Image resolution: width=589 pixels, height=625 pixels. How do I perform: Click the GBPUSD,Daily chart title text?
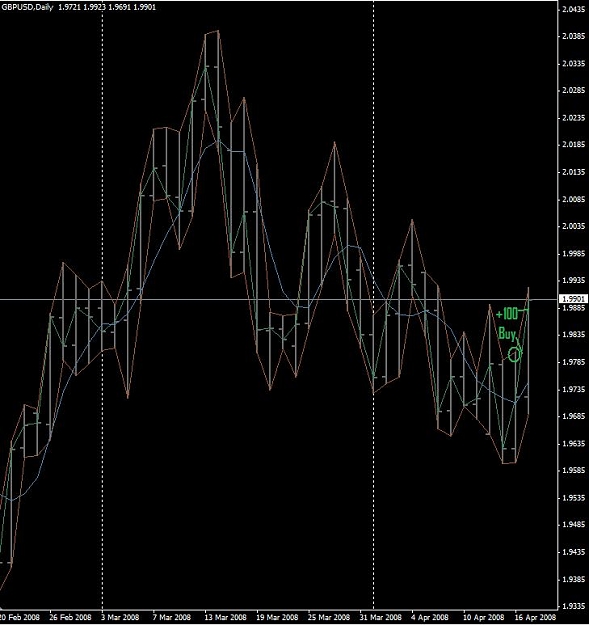(x=27, y=7)
